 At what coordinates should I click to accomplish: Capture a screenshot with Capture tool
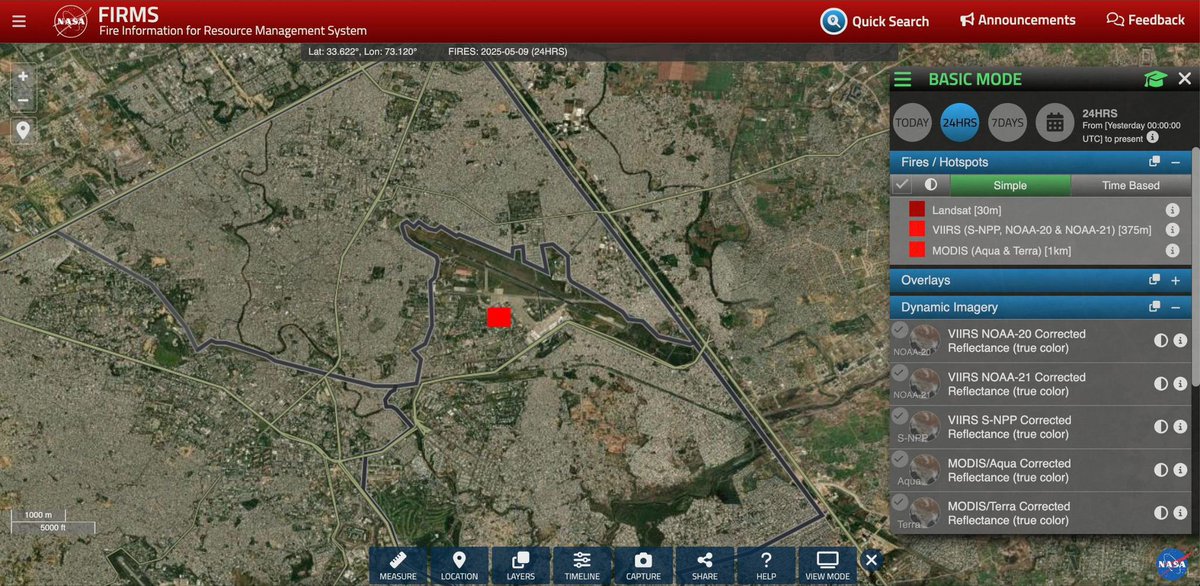[x=643, y=566]
